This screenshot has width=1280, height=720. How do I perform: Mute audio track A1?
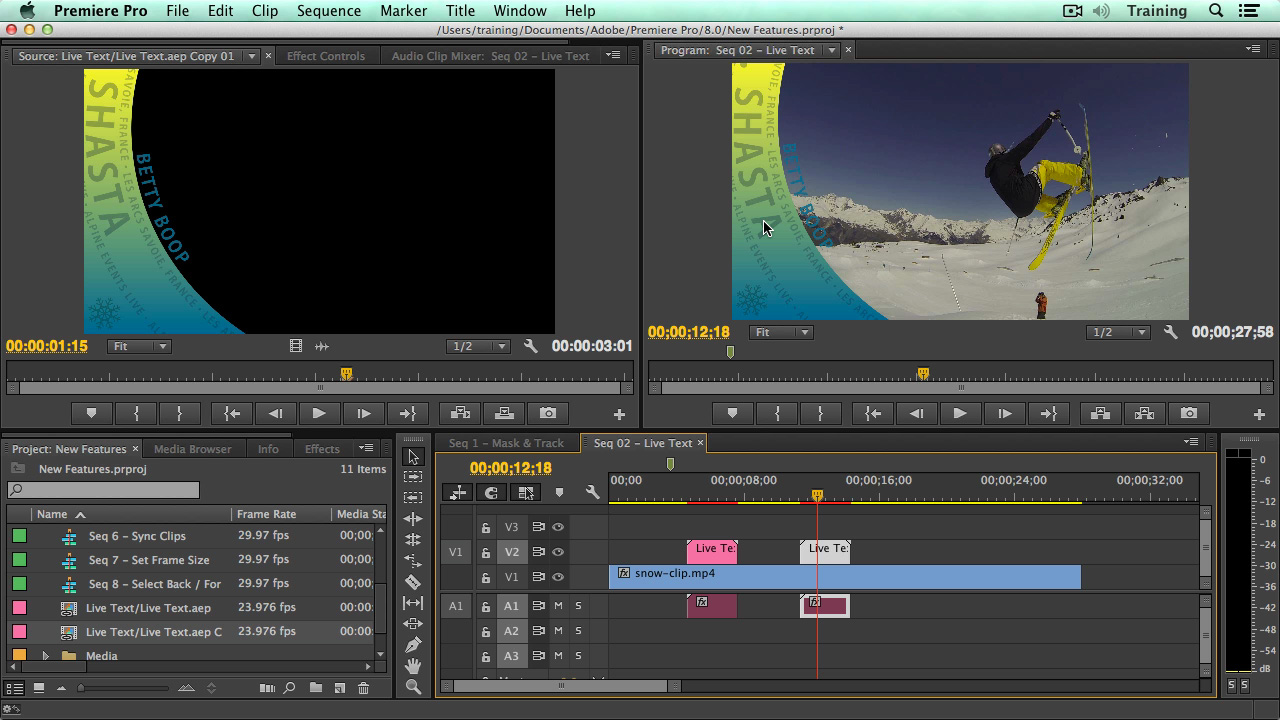(x=558, y=606)
